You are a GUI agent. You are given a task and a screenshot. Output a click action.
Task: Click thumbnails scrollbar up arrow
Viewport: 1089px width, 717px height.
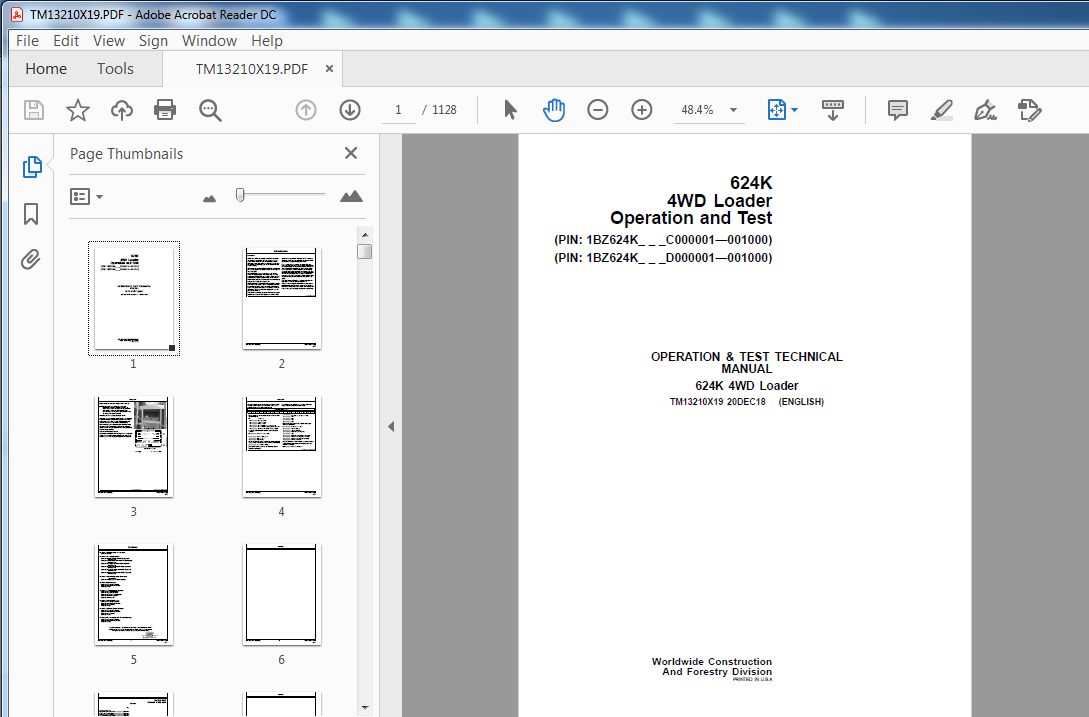[x=365, y=234]
